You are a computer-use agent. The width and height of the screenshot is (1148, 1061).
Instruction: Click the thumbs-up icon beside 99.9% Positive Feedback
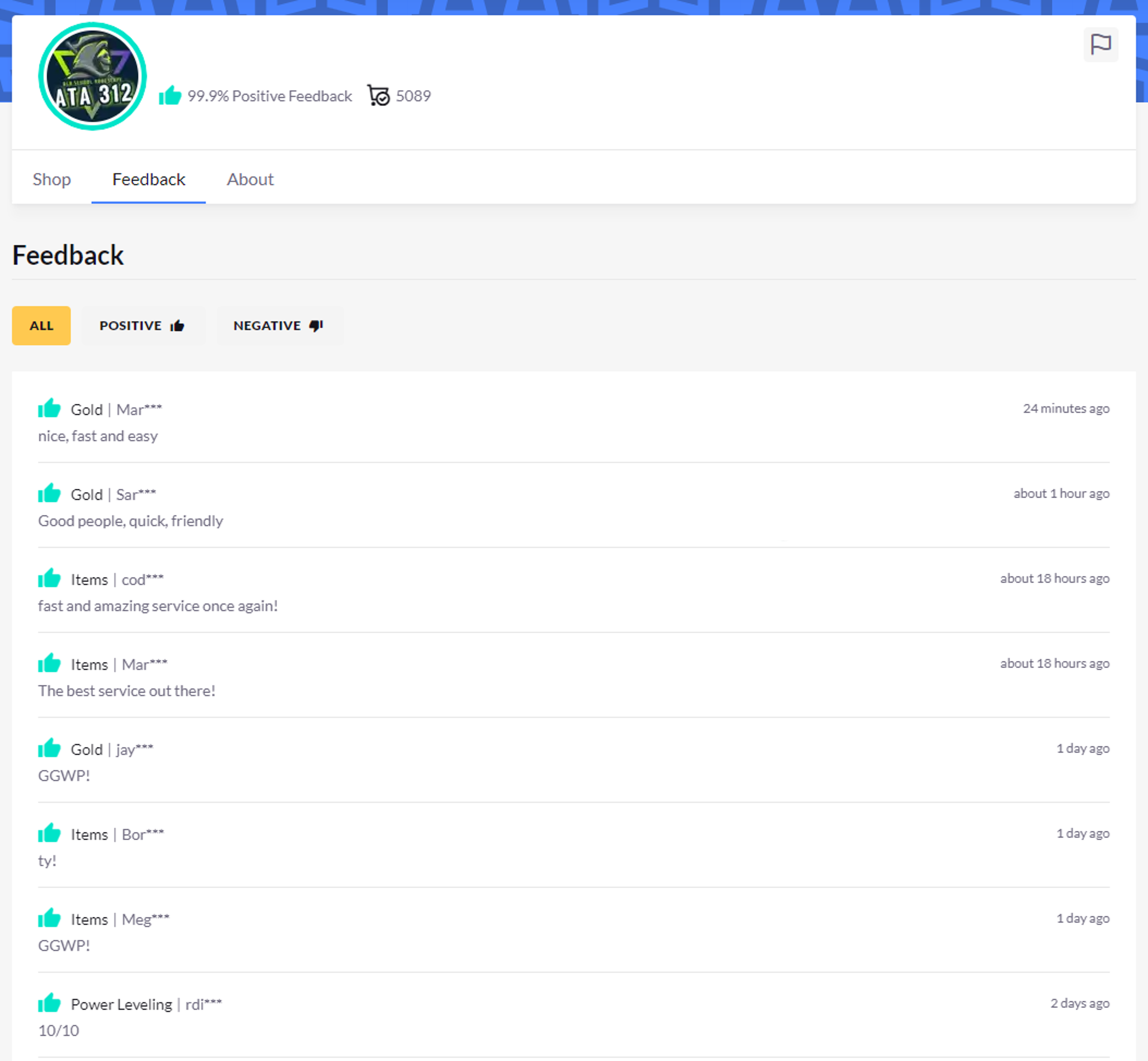point(170,95)
